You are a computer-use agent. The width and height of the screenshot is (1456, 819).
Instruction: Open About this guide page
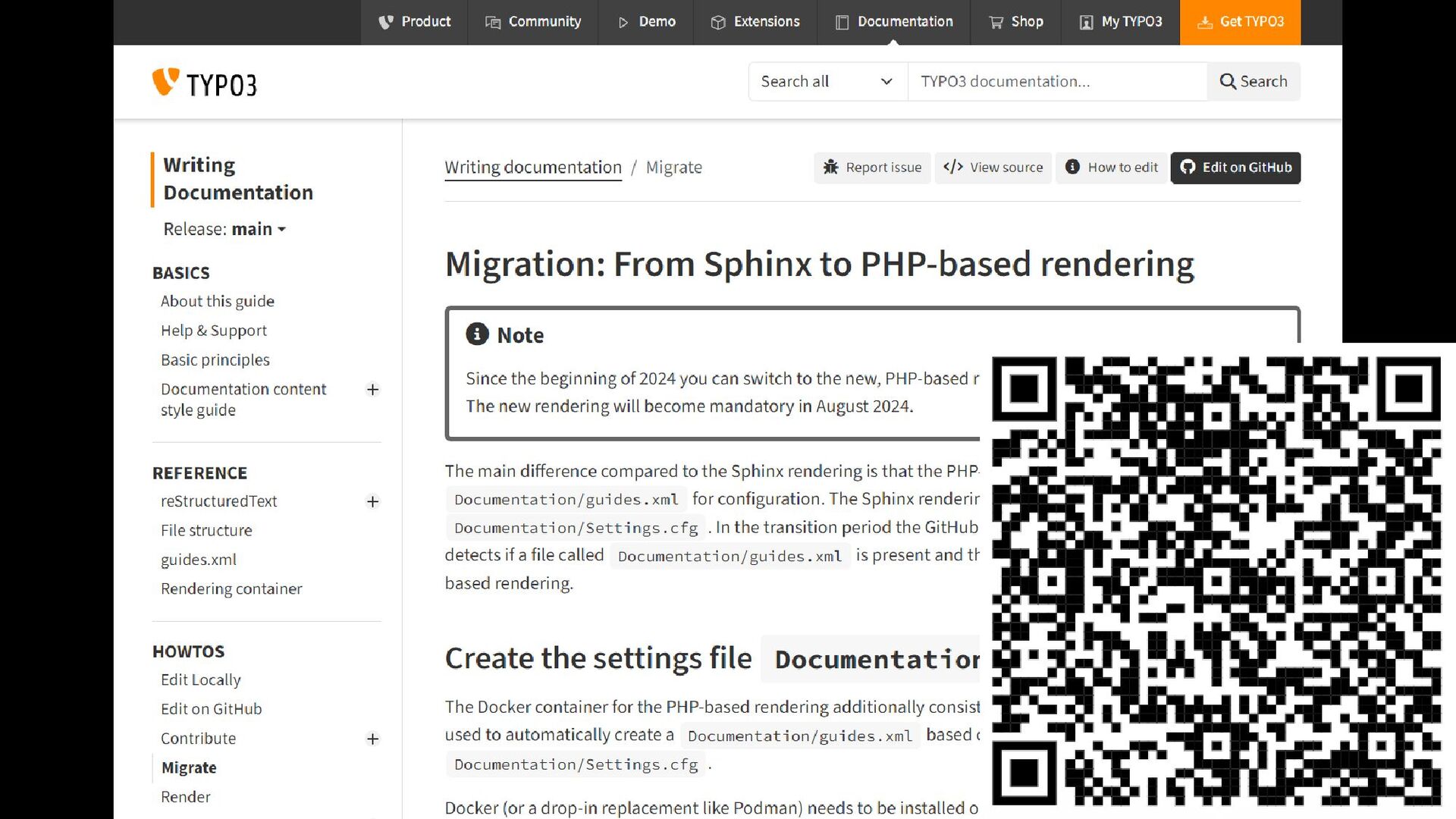click(218, 301)
